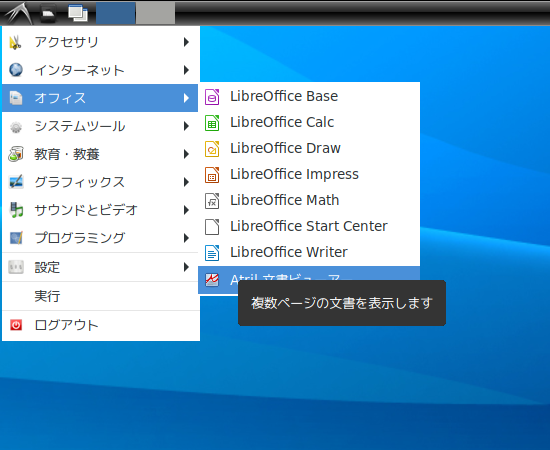Expand the システムツール submenu arrow

[186, 126]
